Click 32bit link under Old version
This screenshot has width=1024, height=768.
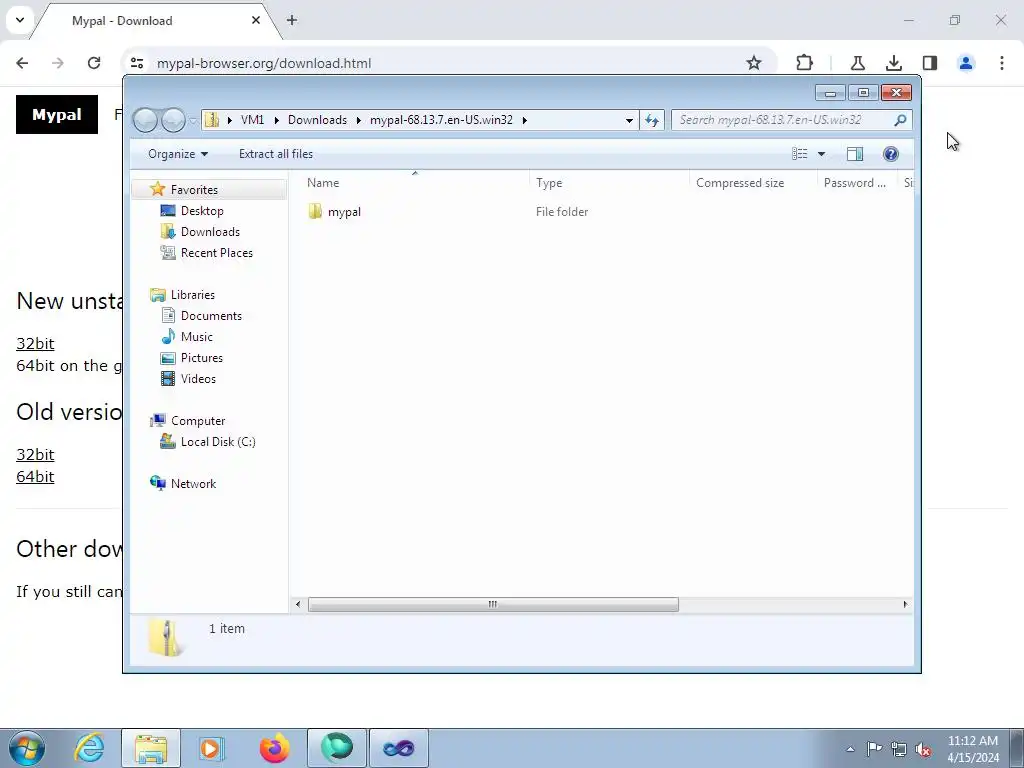click(x=35, y=455)
